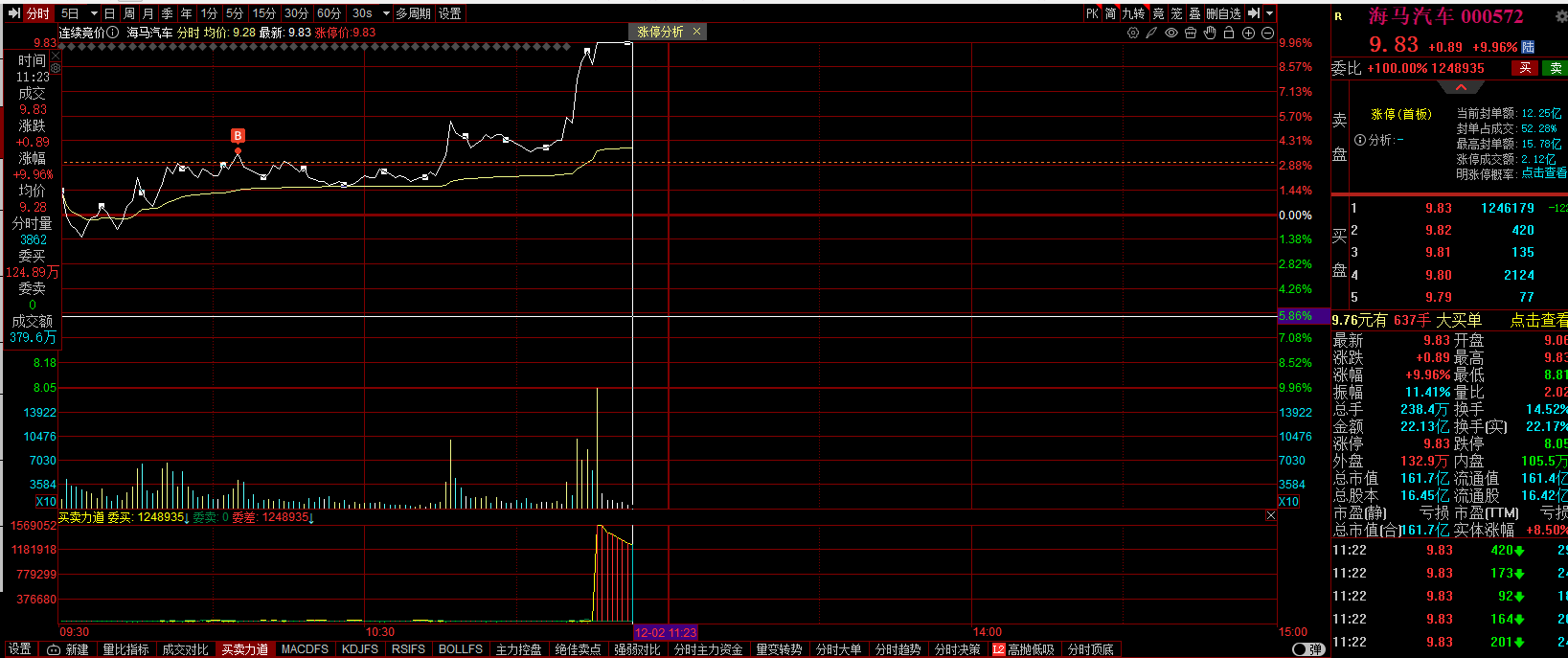Viewport: 1568px width, 658px height.
Task: Click the hand pan tool icon
Action: click(1210, 33)
